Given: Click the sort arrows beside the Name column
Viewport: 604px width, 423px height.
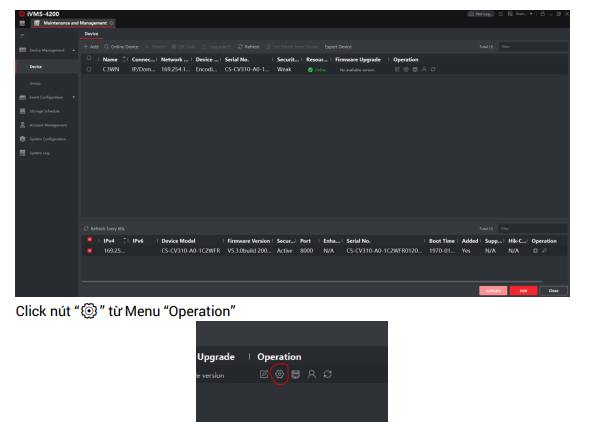Looking at the screenshot, I should pyautogui.click(x=124, y=59).
